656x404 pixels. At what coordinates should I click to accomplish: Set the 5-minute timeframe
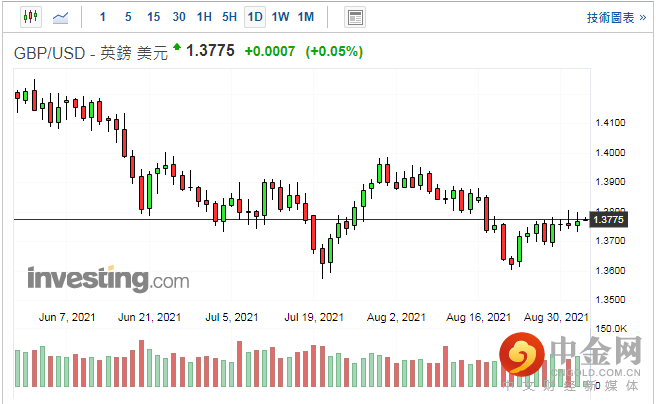click(x=127, y=17)
